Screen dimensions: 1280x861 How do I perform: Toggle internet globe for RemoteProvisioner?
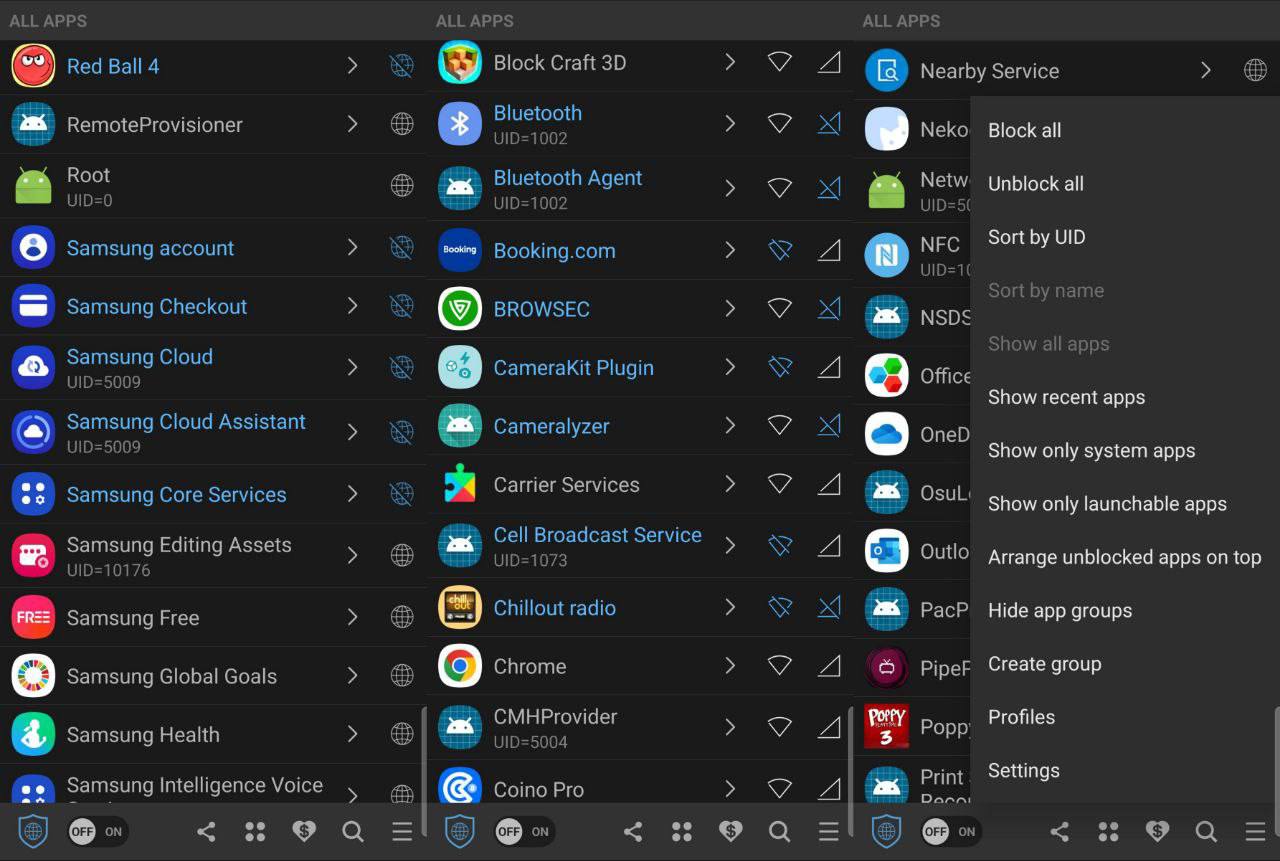402,124
